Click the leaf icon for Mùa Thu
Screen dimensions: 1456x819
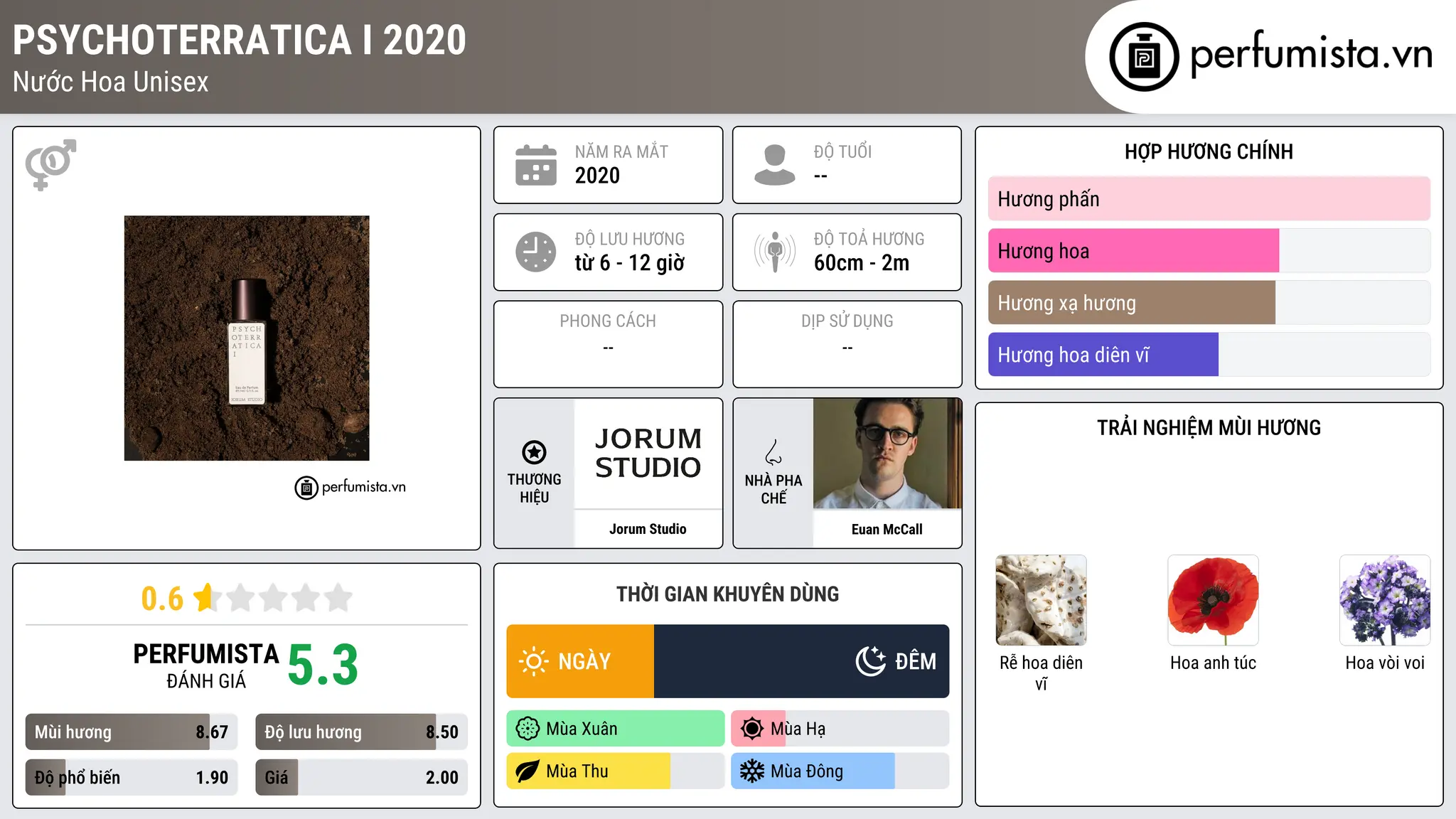pos(528,771)
